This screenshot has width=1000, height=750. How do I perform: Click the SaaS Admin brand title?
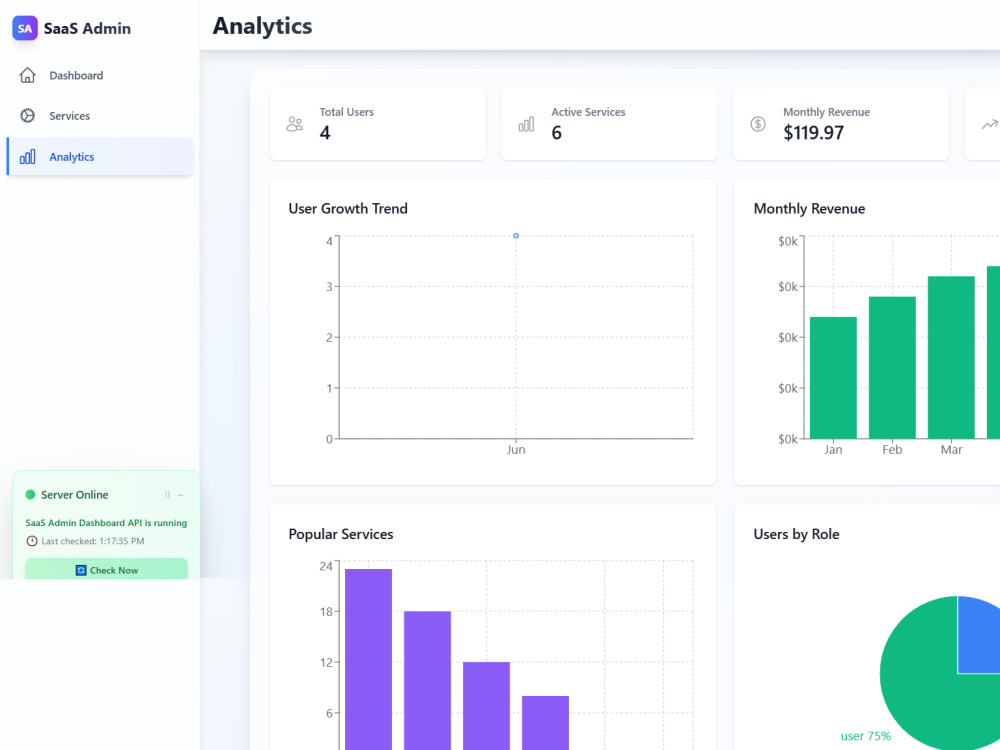(x=87, y=29)
